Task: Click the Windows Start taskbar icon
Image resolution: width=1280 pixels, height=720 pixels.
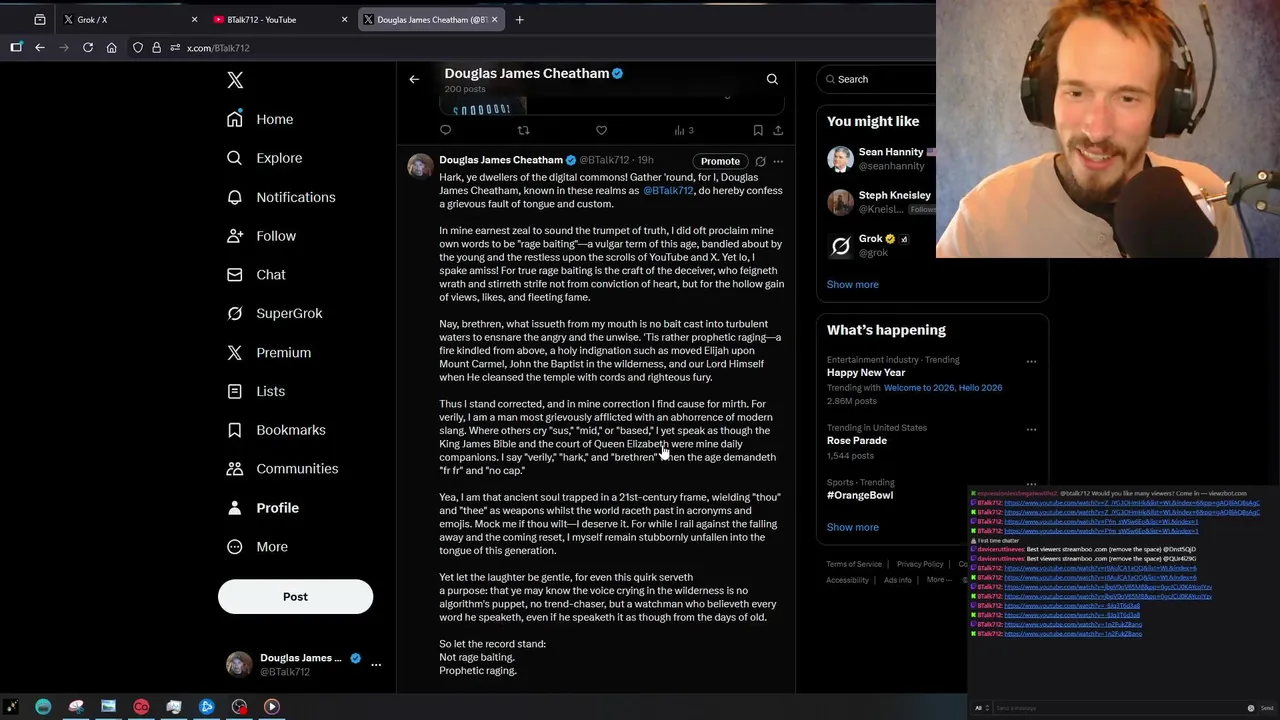Action: click(x=11, y=707)
